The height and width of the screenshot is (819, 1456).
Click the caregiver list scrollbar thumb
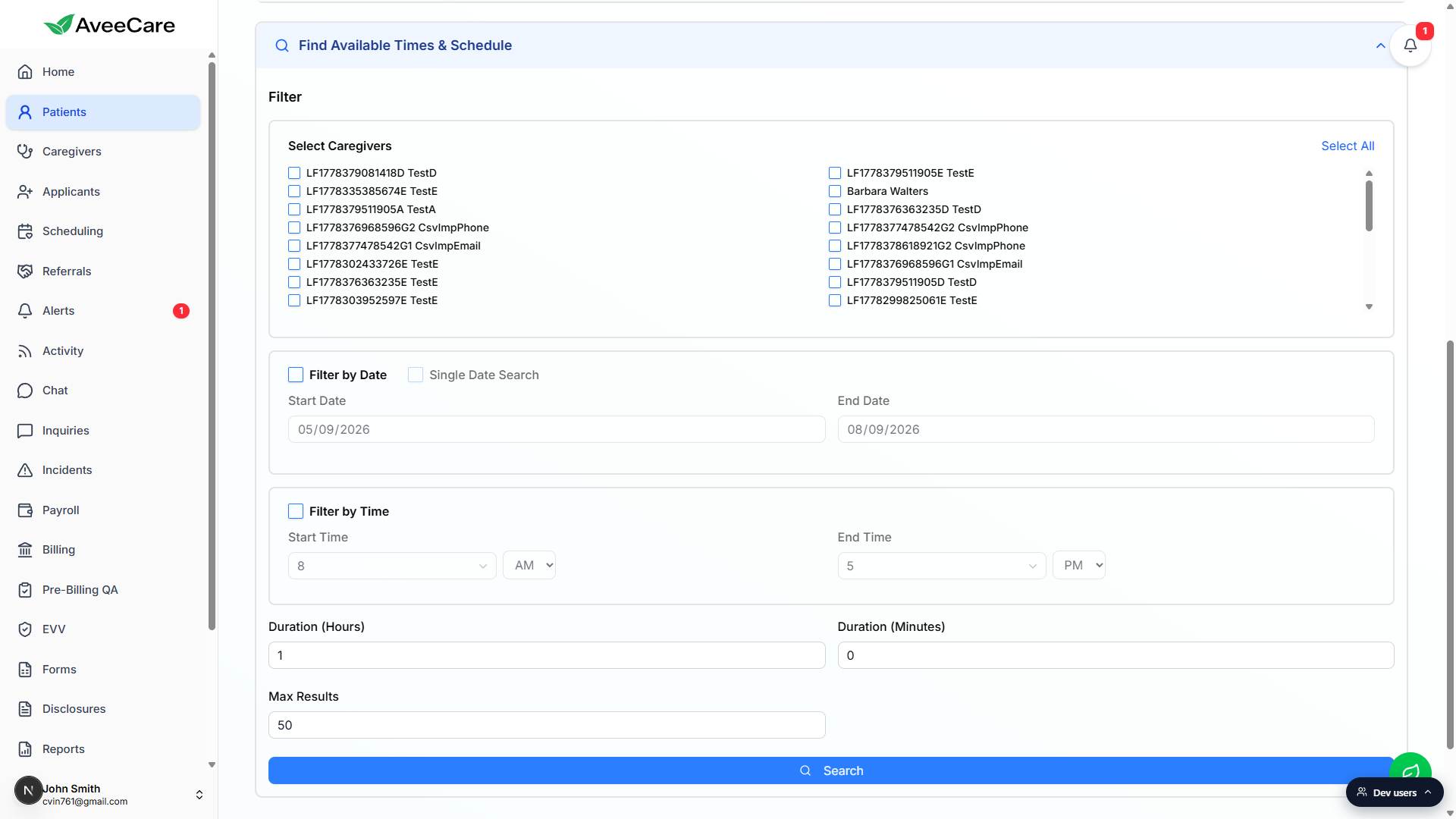coord(1369,206)
